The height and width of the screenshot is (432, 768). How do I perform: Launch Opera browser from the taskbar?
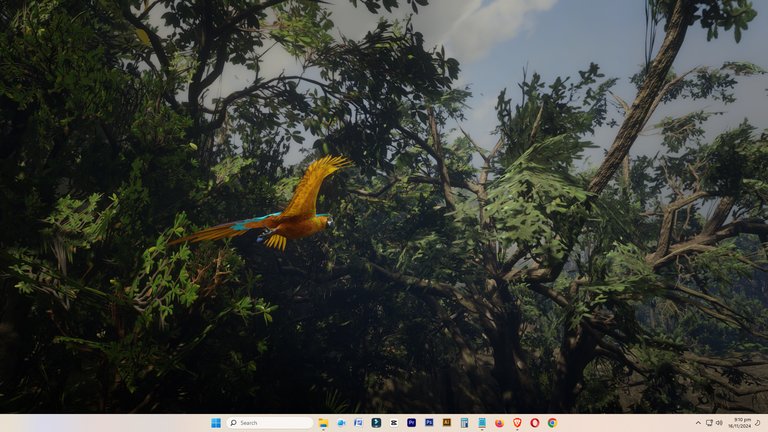(534, 423)
